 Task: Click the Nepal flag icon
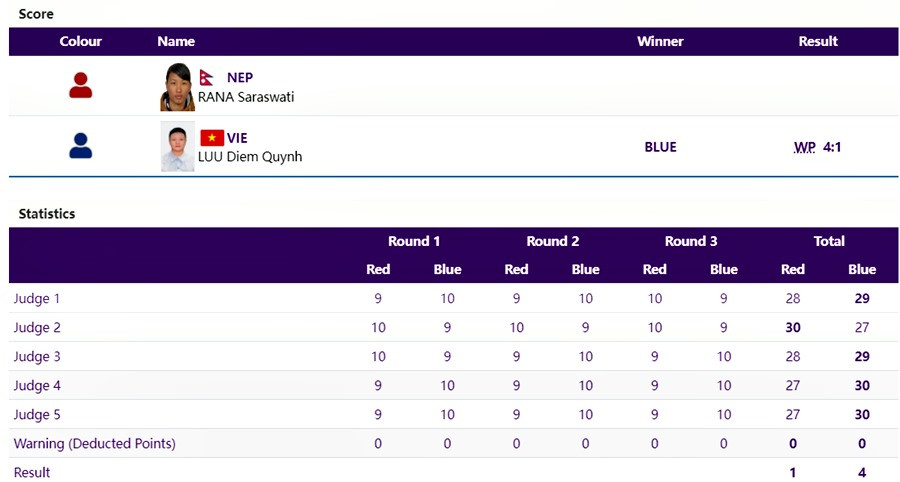point(208,78)
